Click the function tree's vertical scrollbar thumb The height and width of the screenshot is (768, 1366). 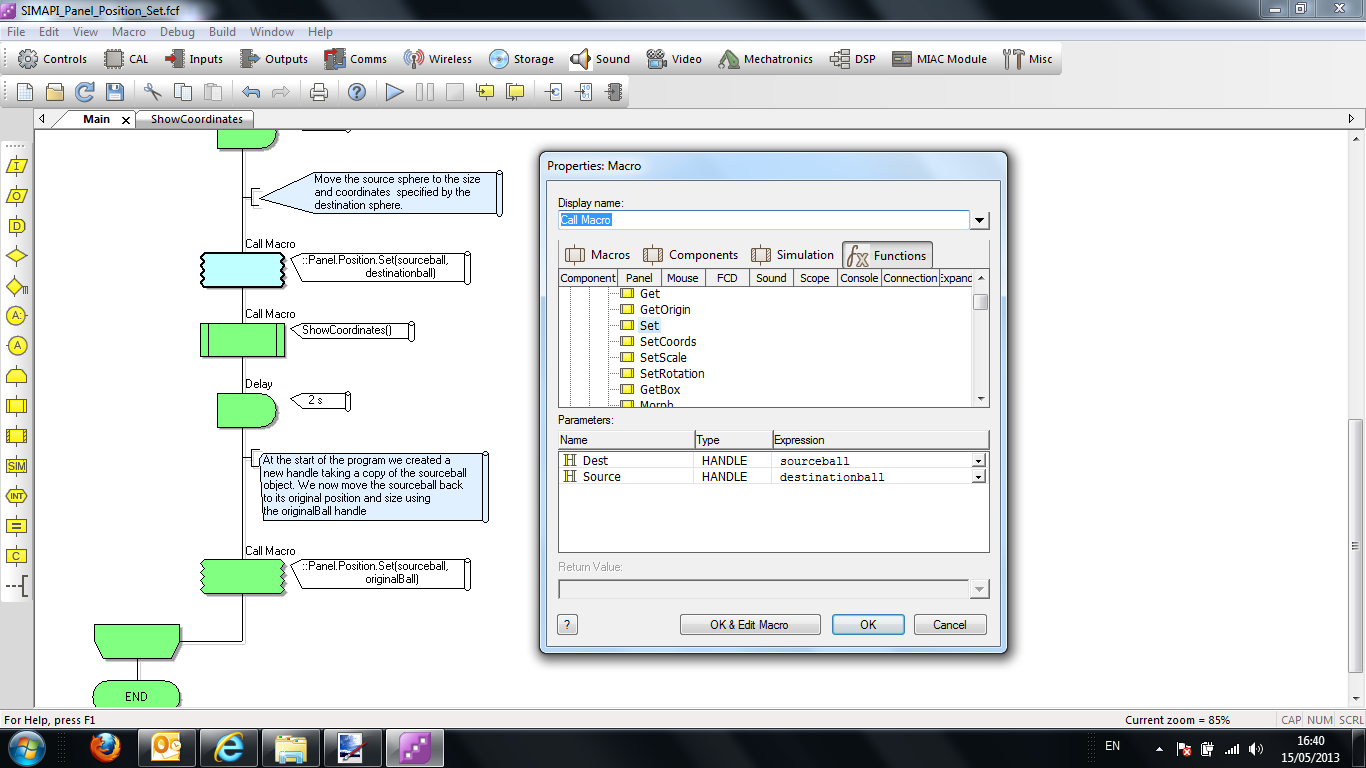click(981, 302)
